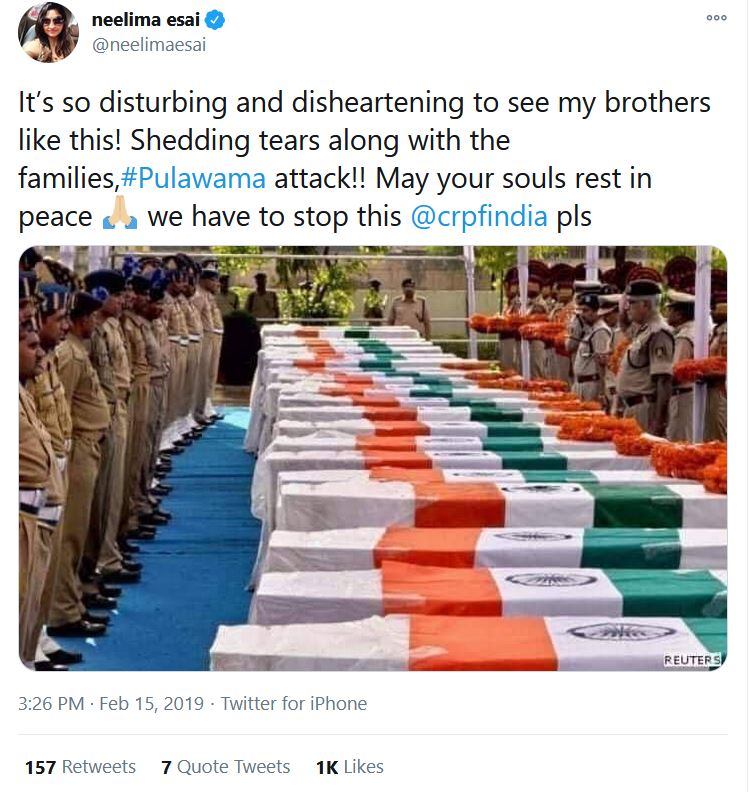View the 1K Likes list
This screenshot has width=750, height=792.
click(350, 766)
